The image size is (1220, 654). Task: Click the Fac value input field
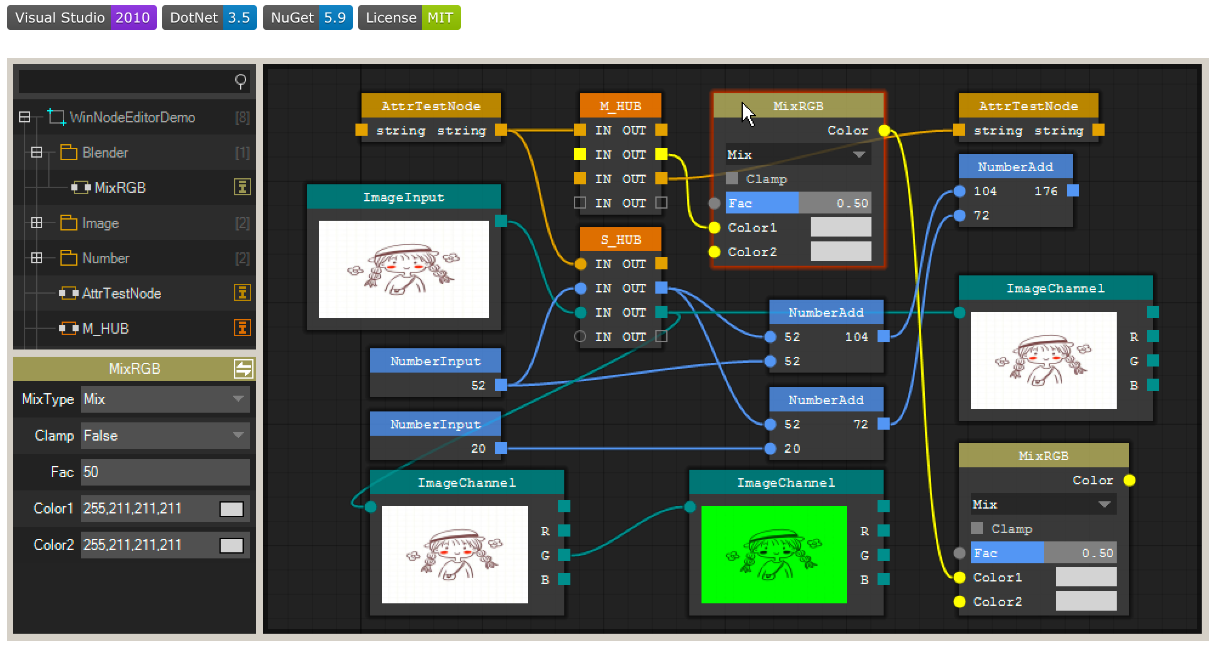[x=165, y=472]
